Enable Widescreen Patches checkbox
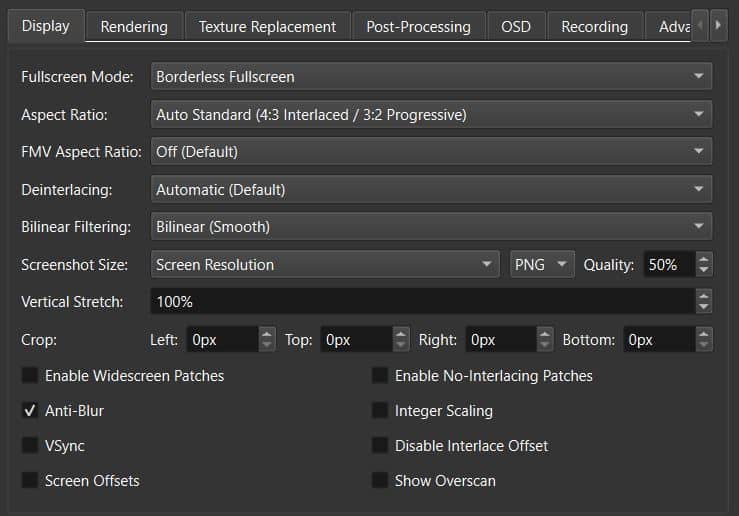The image size is (739, 516). point(30,376)
